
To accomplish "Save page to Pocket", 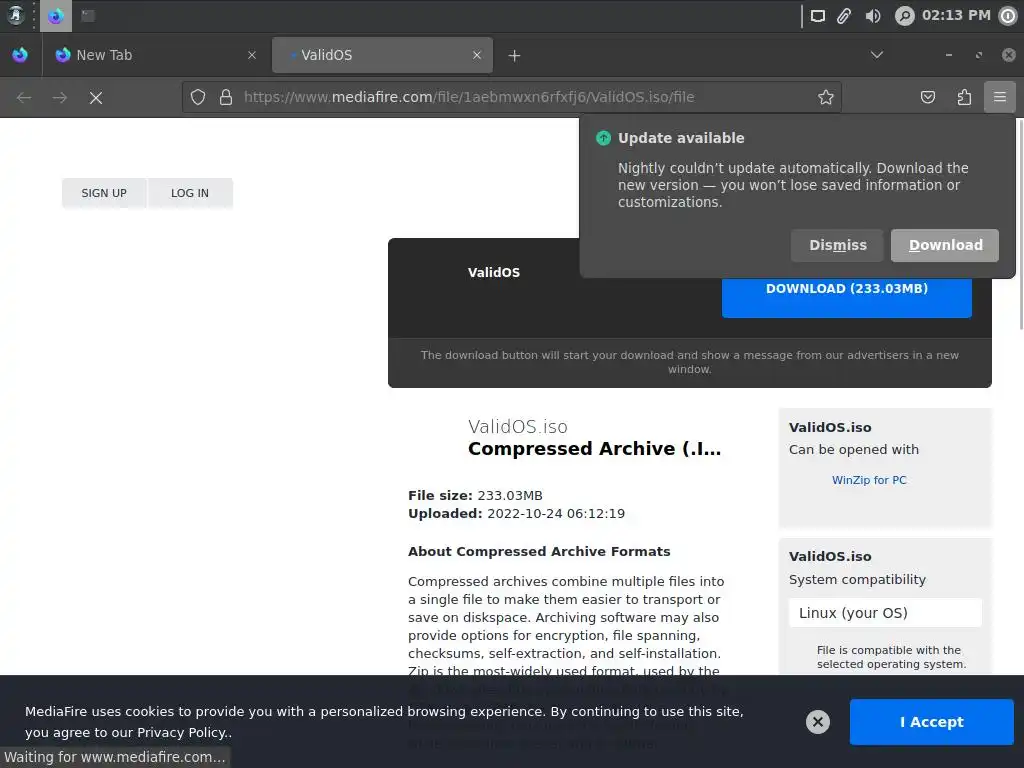I will [x=927, y=97].
